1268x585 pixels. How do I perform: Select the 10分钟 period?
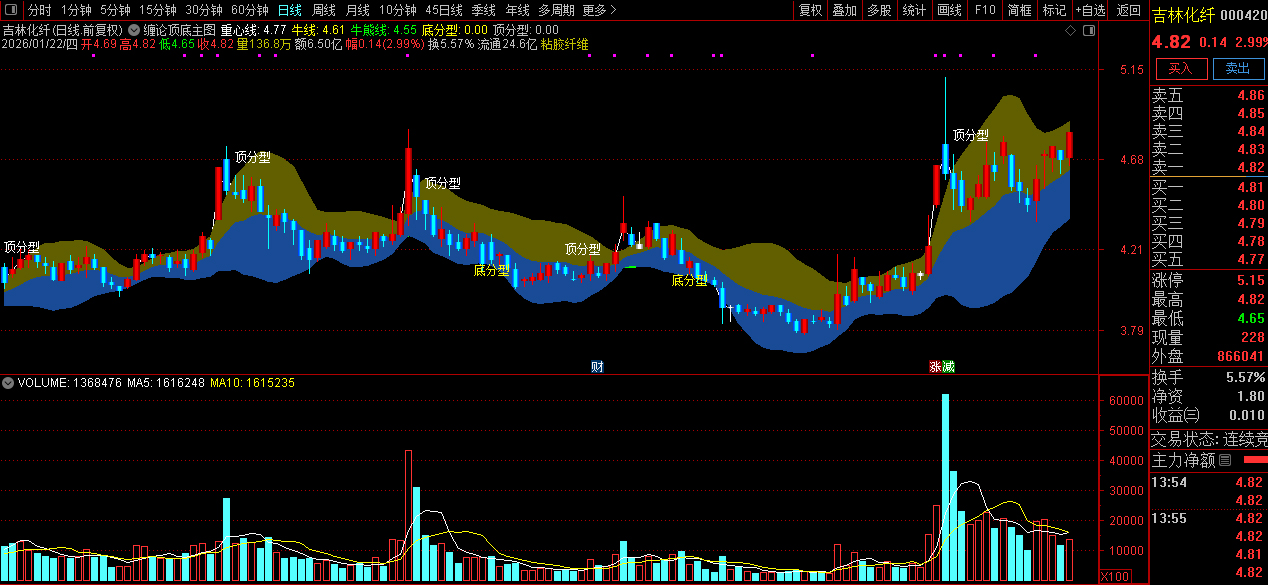click(x=397, y=10)
